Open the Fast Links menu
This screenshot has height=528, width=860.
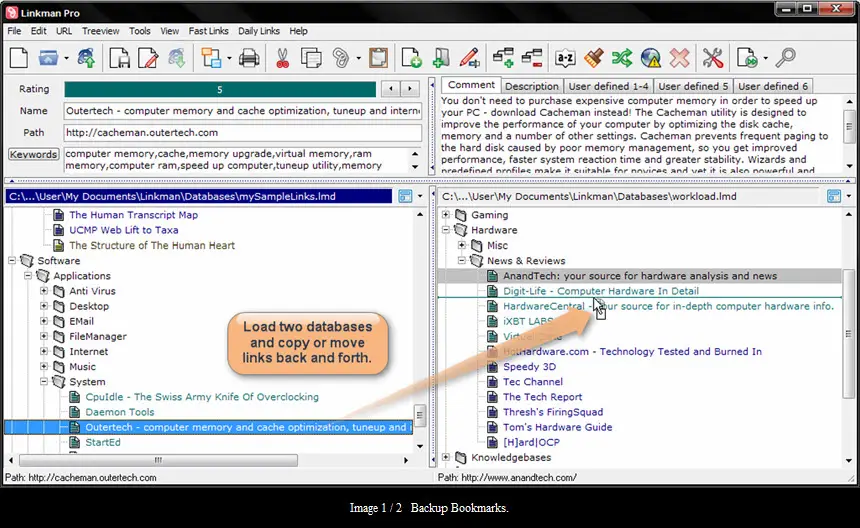click(x=208, y=31)
